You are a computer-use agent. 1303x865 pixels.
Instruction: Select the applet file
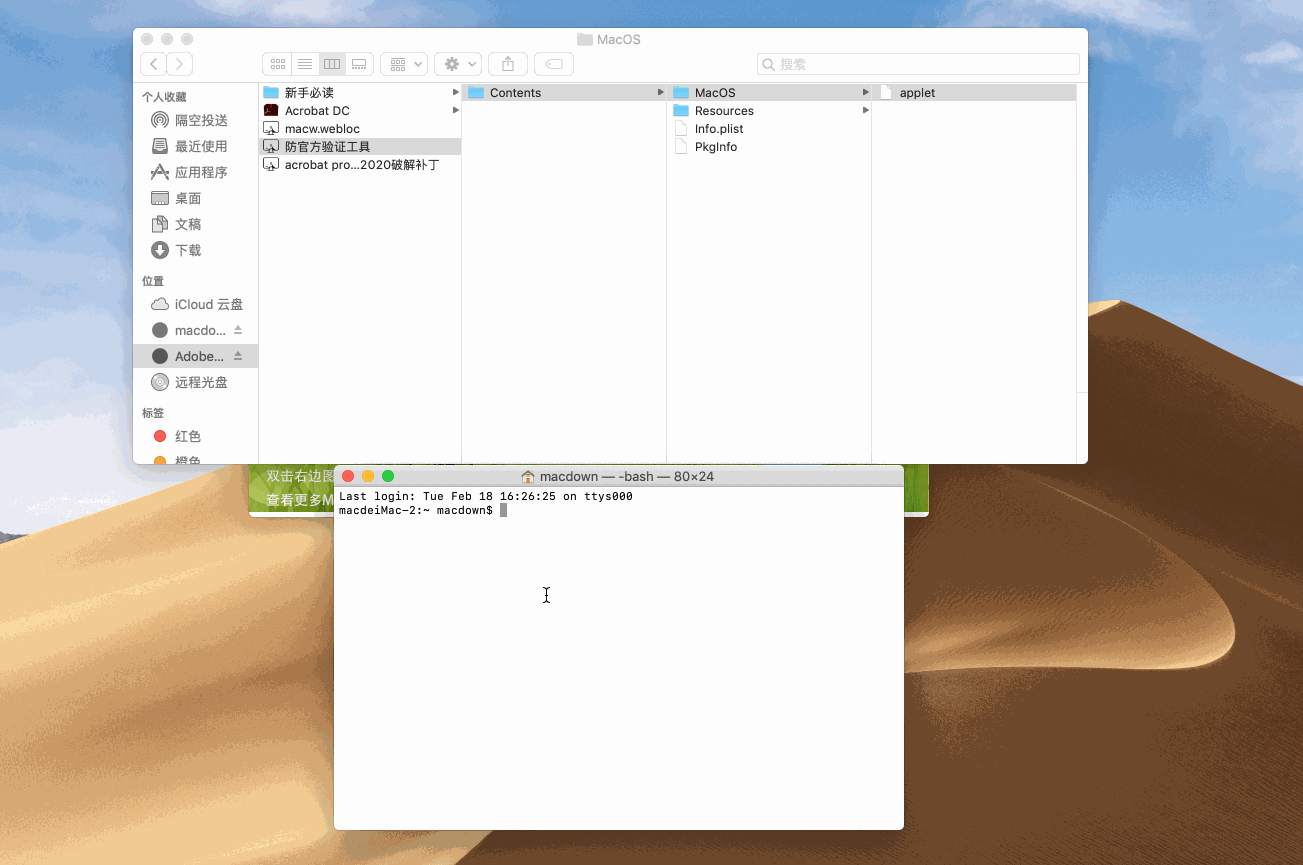(919, 92)
